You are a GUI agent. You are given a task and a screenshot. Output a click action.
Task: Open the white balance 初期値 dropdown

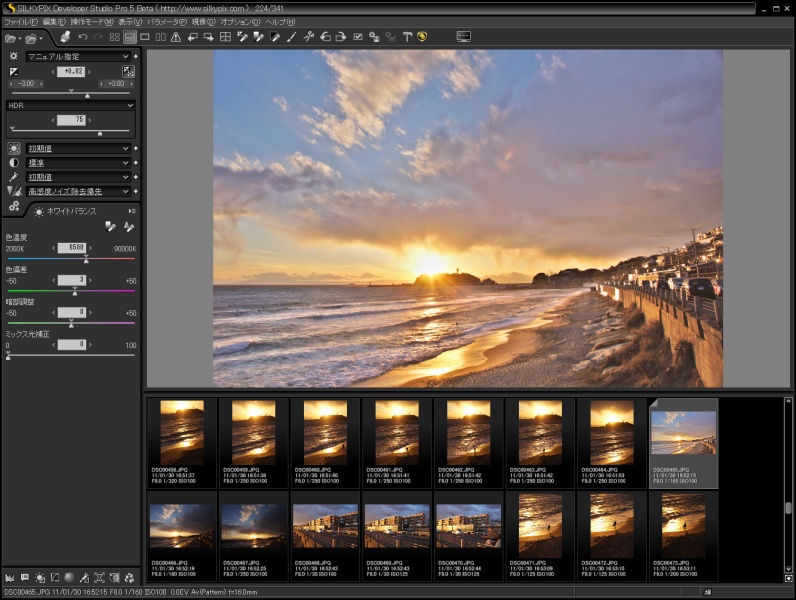[78, 148]
